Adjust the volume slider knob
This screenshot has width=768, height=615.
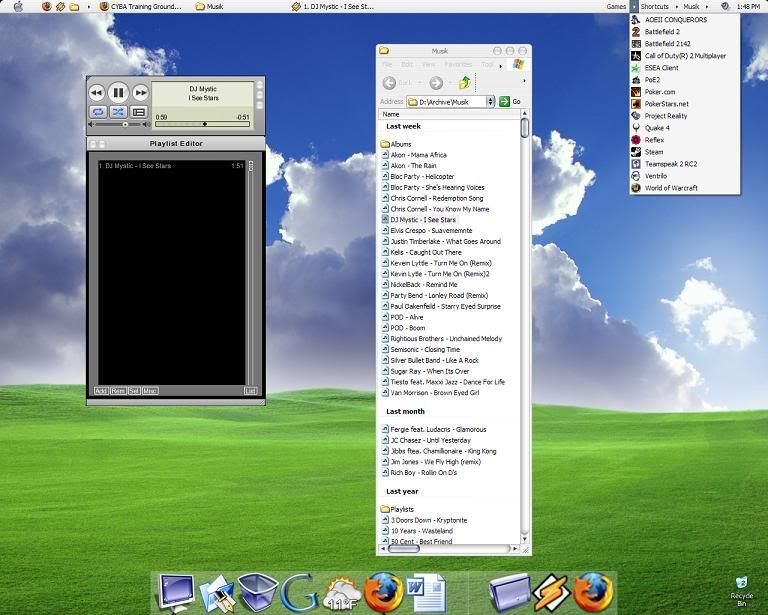(125, 125)
